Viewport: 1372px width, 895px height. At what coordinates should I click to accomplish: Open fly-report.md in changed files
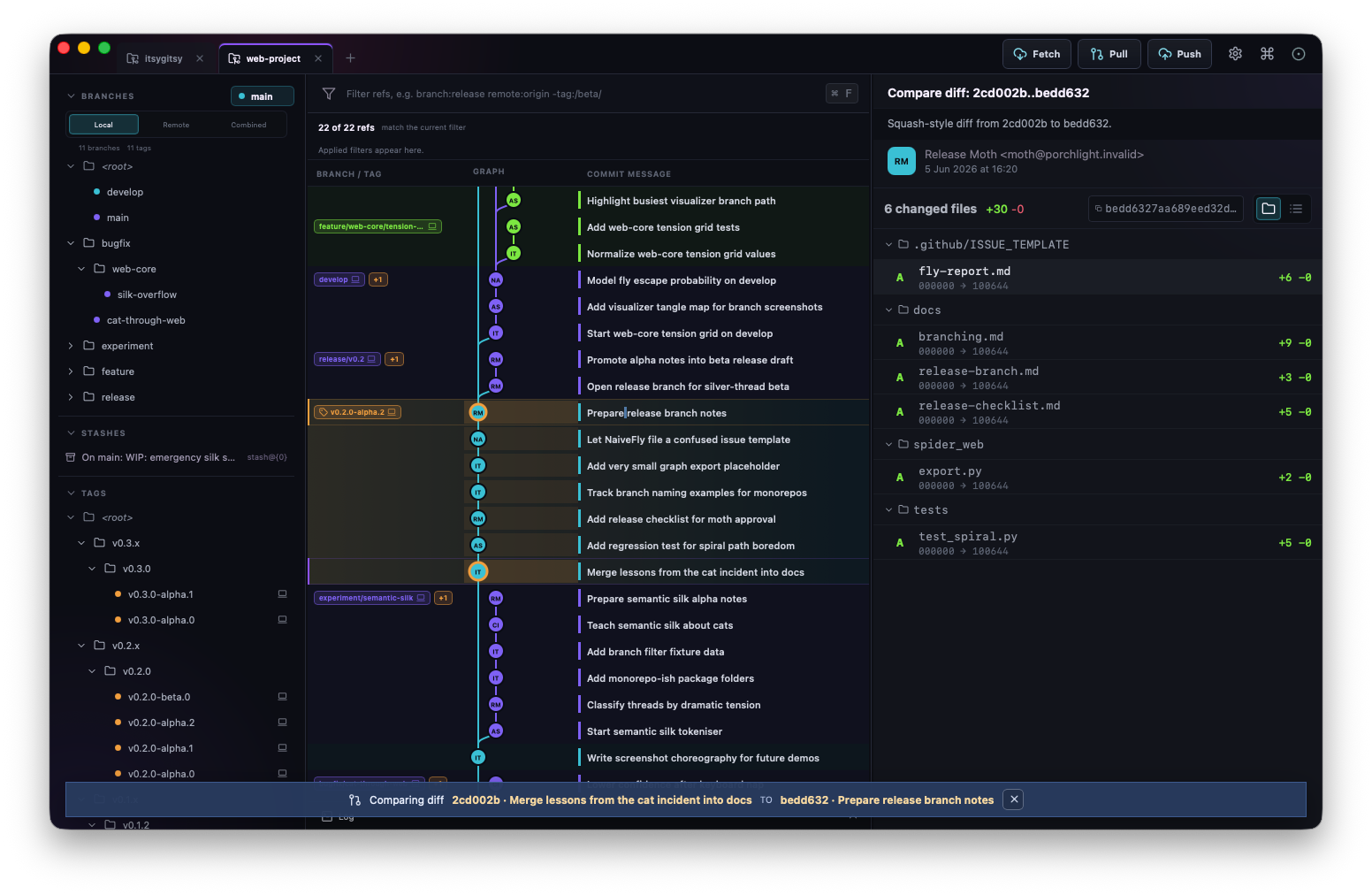(1096, 278)
